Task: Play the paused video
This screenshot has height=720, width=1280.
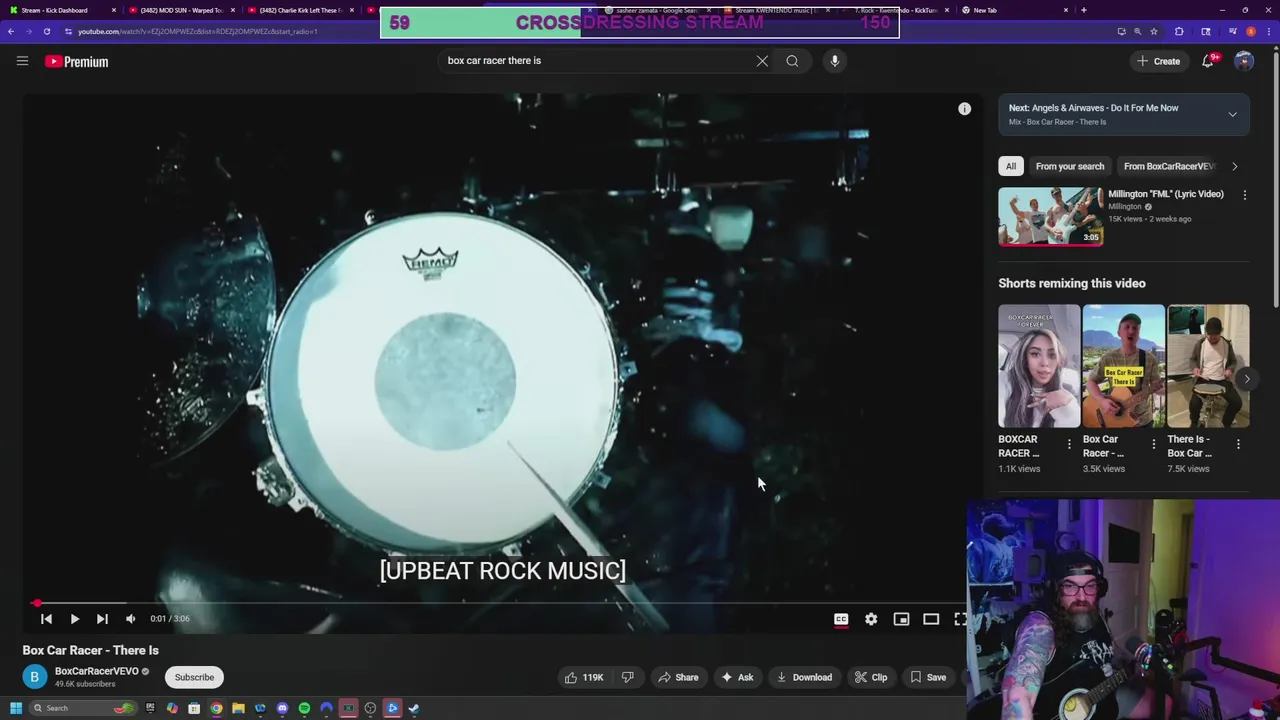Action: (x=74, y=619)
